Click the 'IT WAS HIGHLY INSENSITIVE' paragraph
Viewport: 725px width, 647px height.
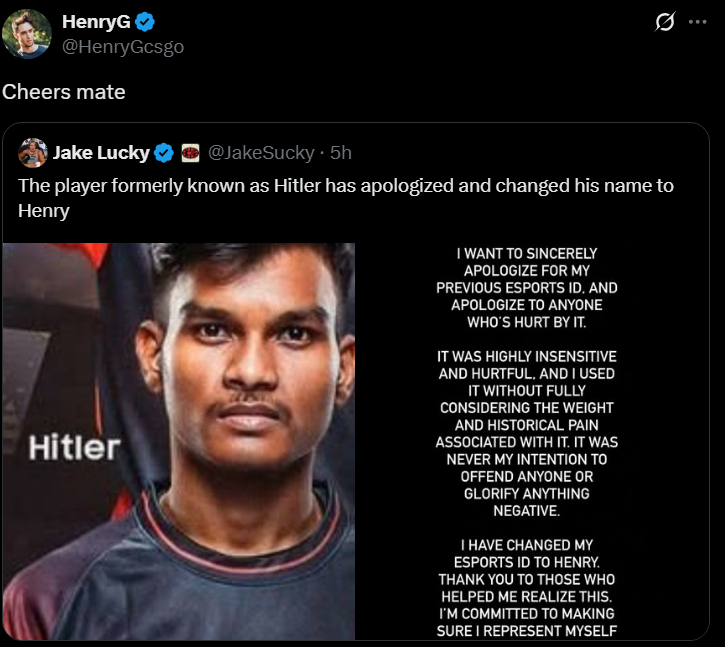(x=527, y=433)
